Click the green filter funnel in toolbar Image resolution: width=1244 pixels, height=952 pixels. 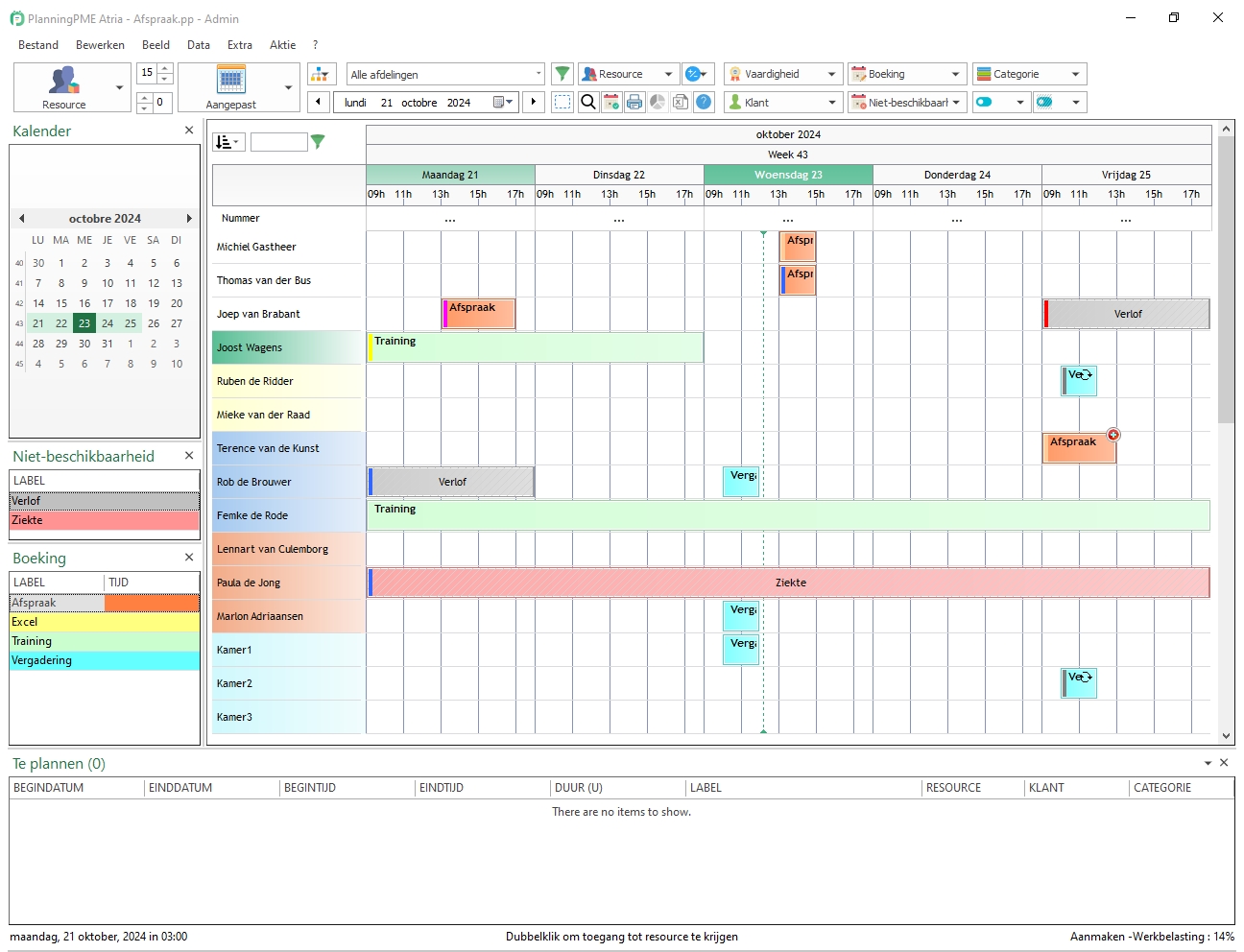pyautogui.click(x=562, y=74)
